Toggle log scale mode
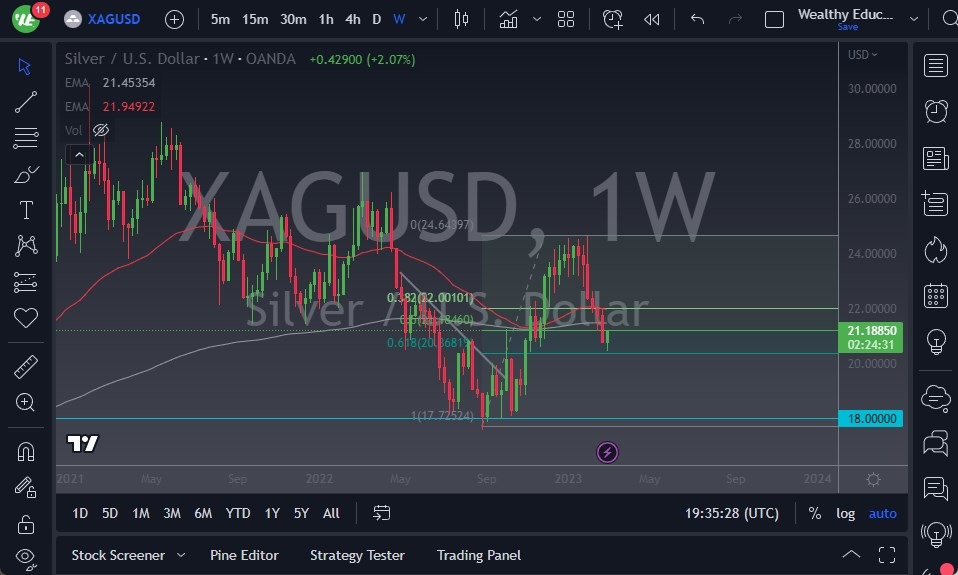This screenshot has width=958, height=575. [x=846, y=513]
